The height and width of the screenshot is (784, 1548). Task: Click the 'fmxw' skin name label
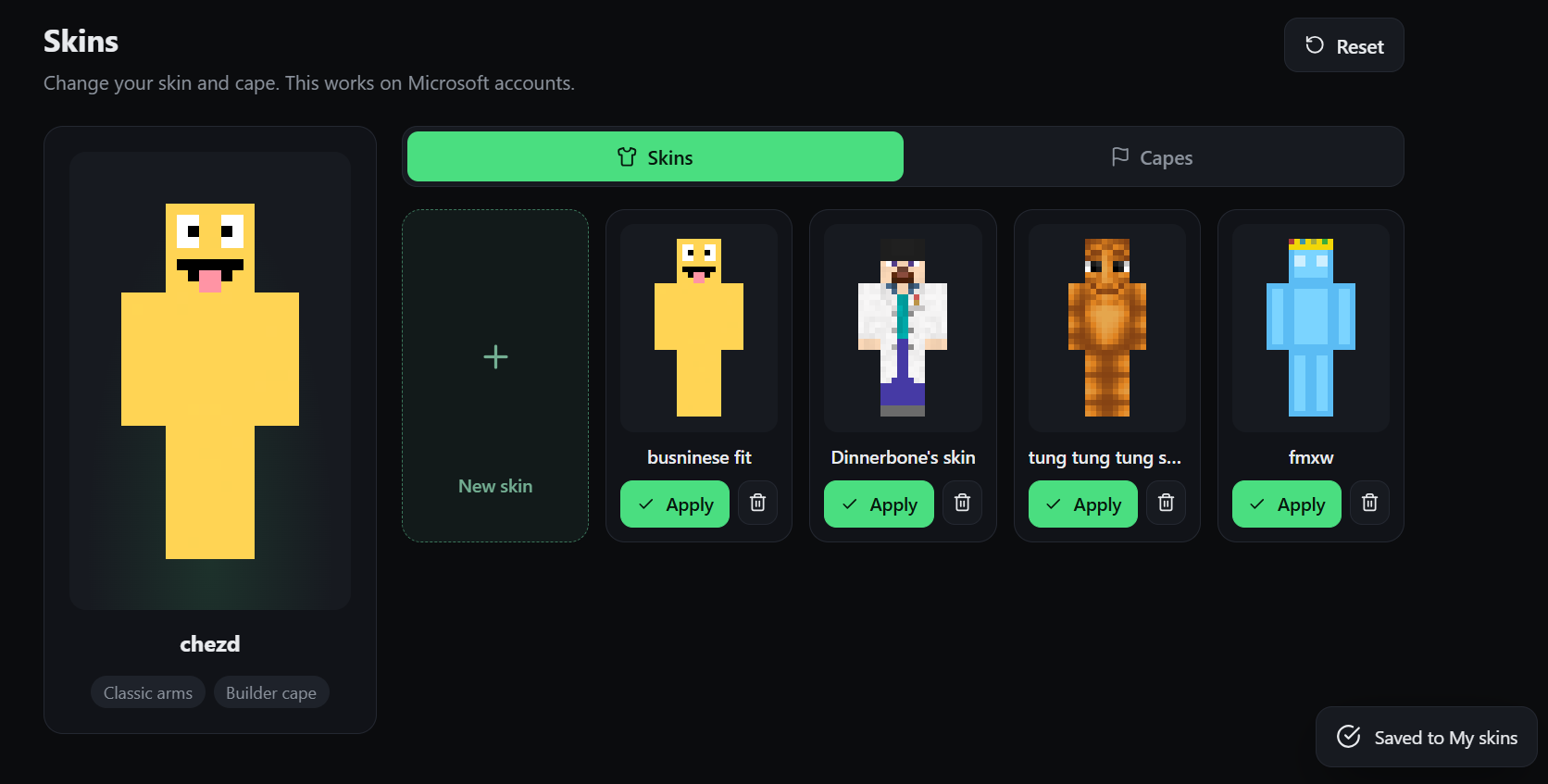pyautogui.click(x=1311, y=457)
